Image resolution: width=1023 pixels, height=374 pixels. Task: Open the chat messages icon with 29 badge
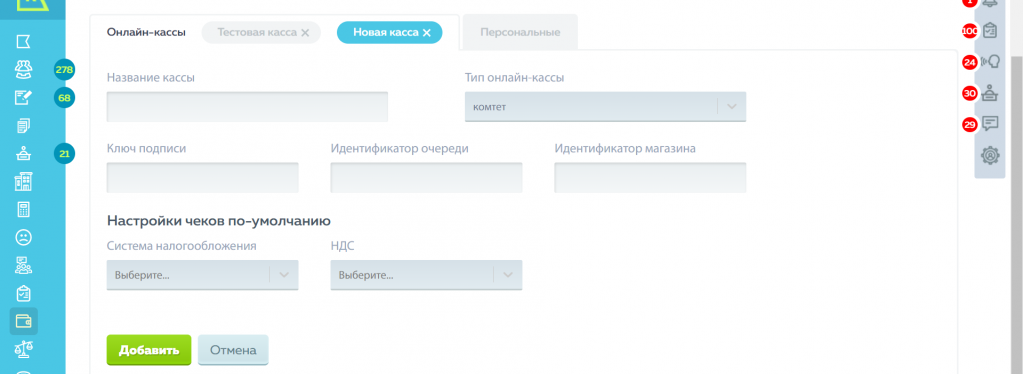(x=990, y=124)
